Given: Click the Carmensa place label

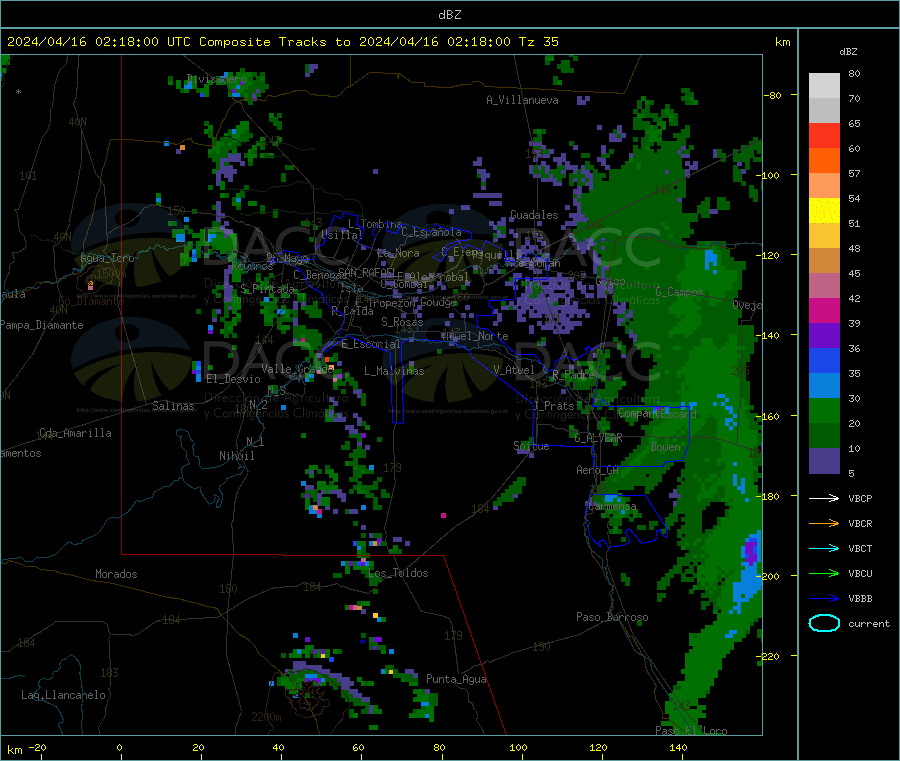Looking at the screenshot, I should 612,506.
